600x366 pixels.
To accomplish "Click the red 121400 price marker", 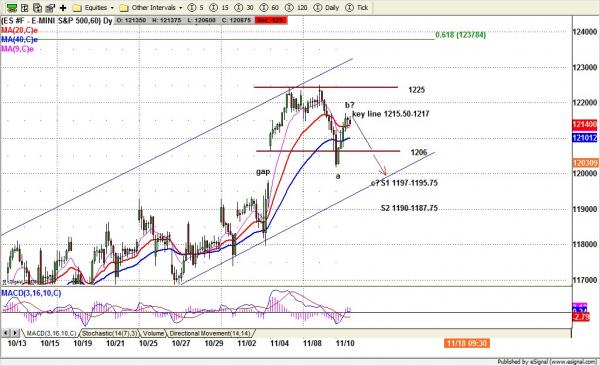I will click(x=584, y=124).
